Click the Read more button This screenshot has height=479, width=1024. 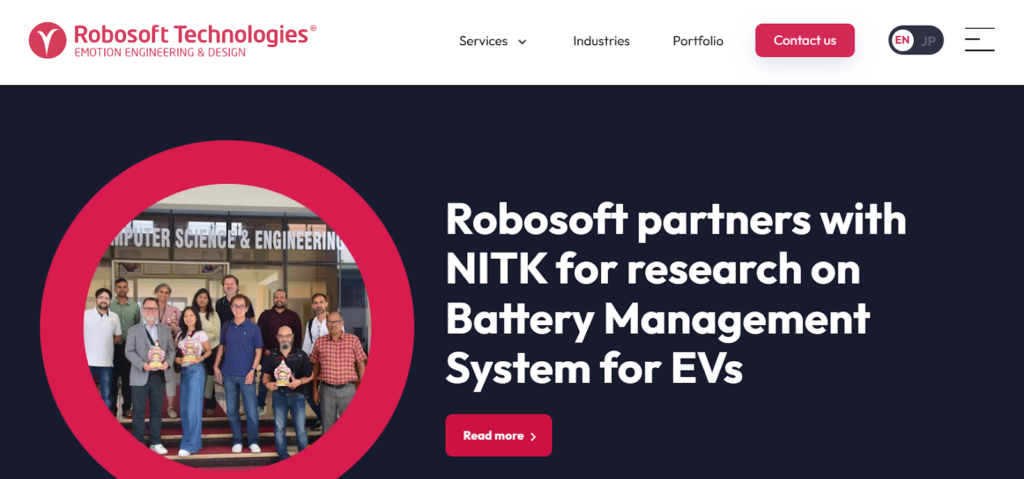tap(498, 435)
